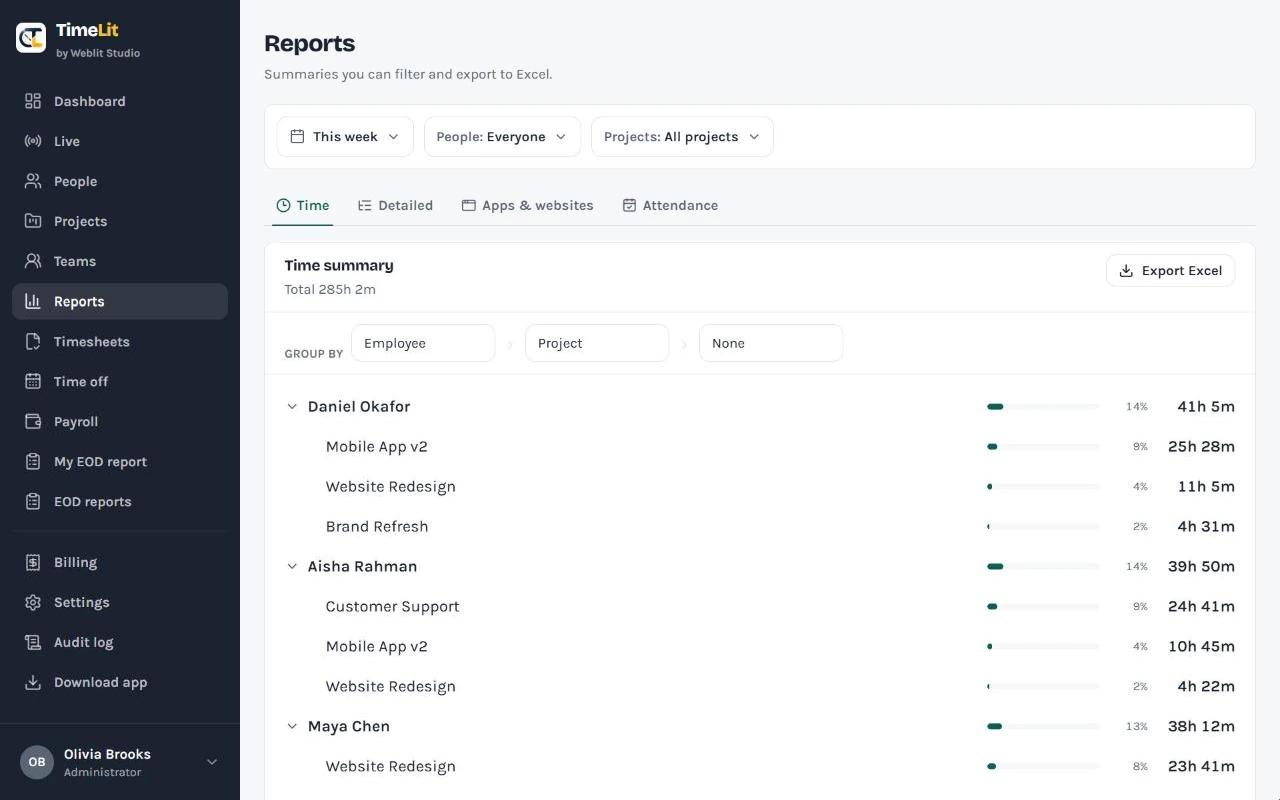This screenshot has width=1280, height=800.
Task: Click the Billing dollar icon
Action: 33,562
